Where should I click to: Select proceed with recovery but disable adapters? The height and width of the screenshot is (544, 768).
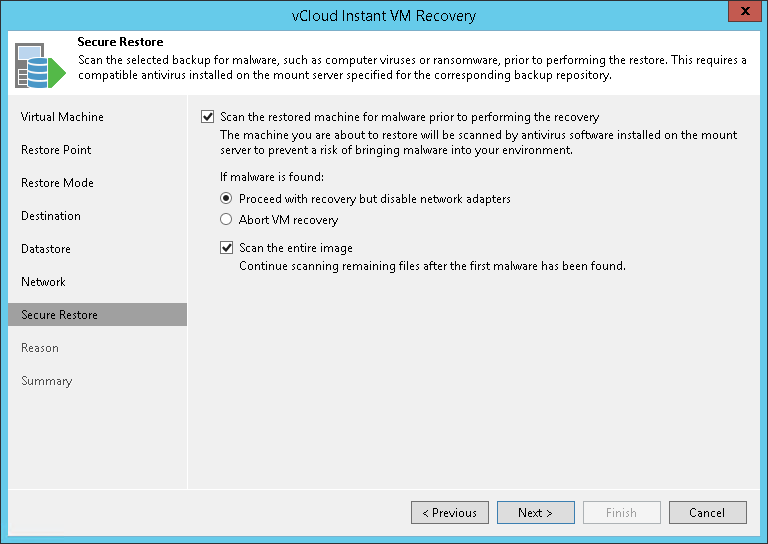227,199
